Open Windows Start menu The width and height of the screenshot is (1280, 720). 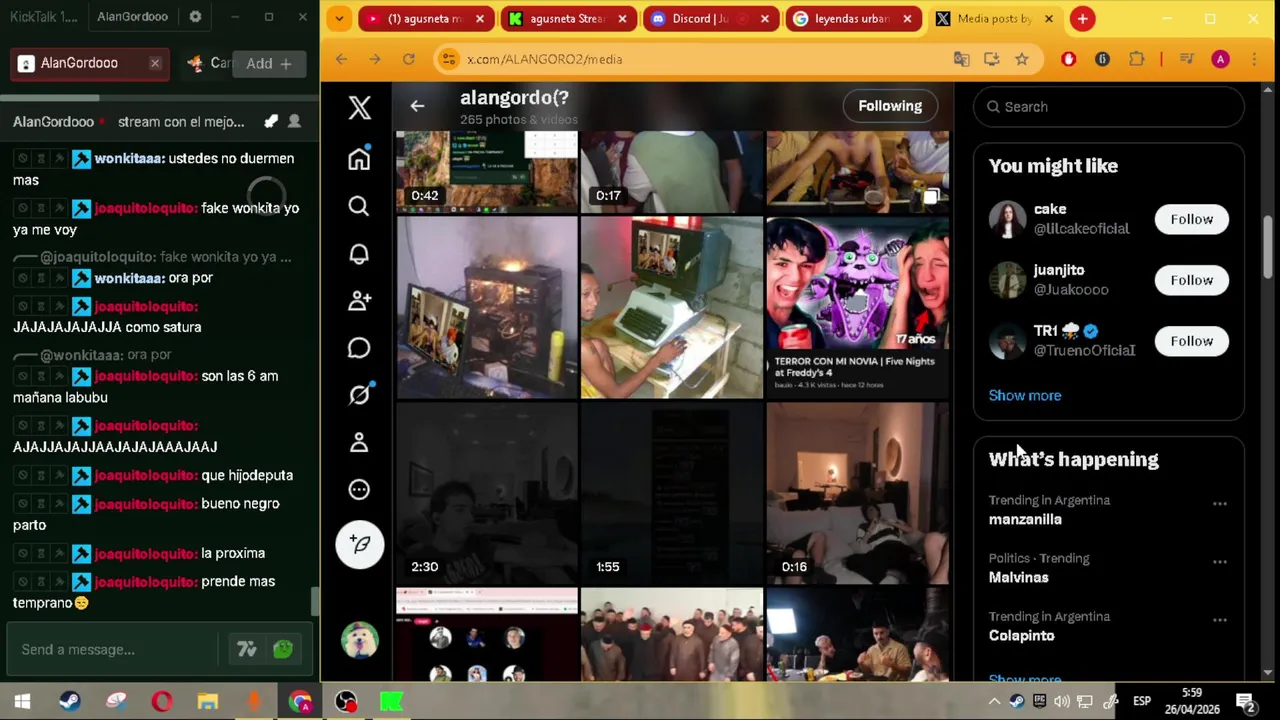click(x=22, y=702)
